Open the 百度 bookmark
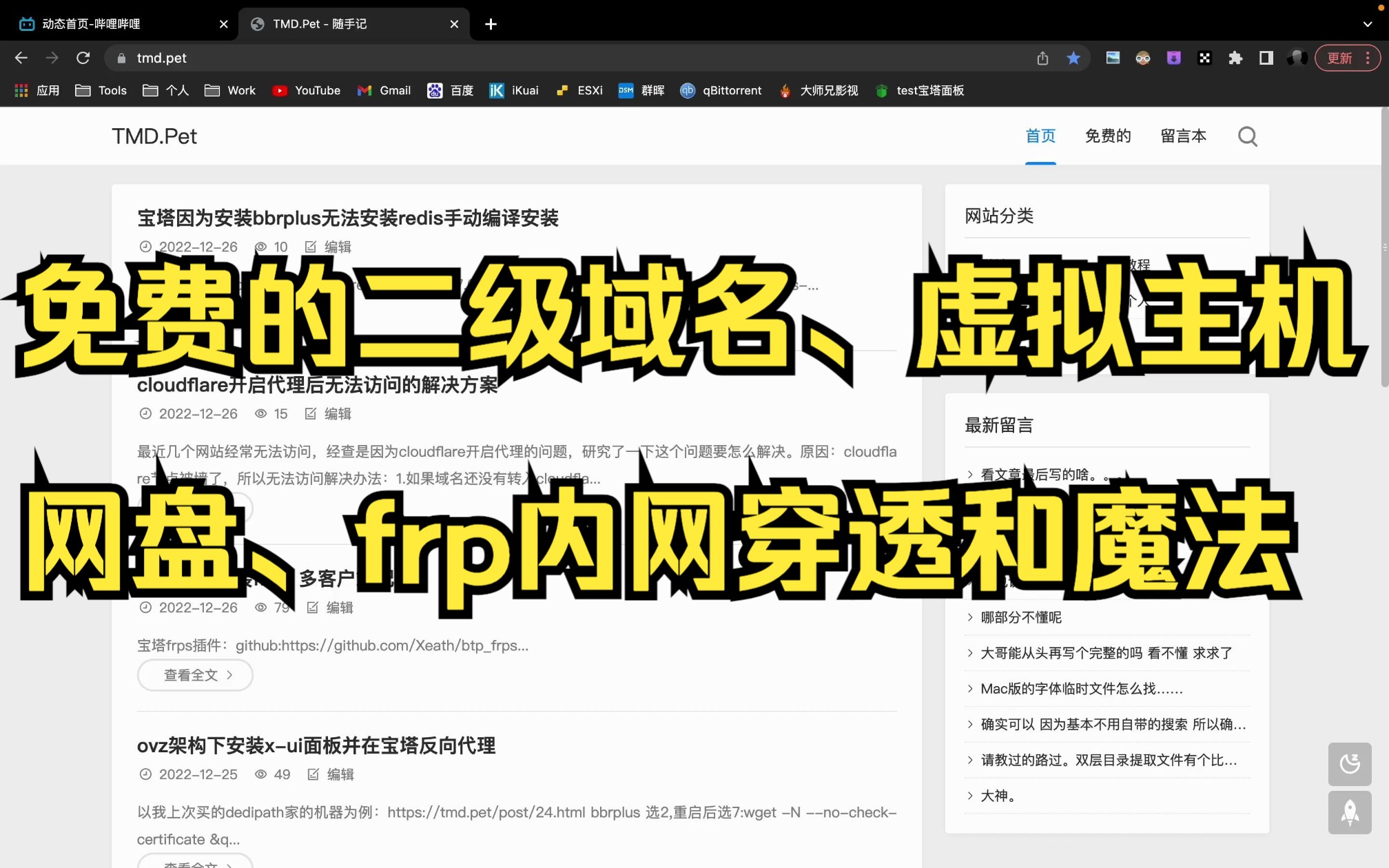1389x868 pixels. (450, 90)
